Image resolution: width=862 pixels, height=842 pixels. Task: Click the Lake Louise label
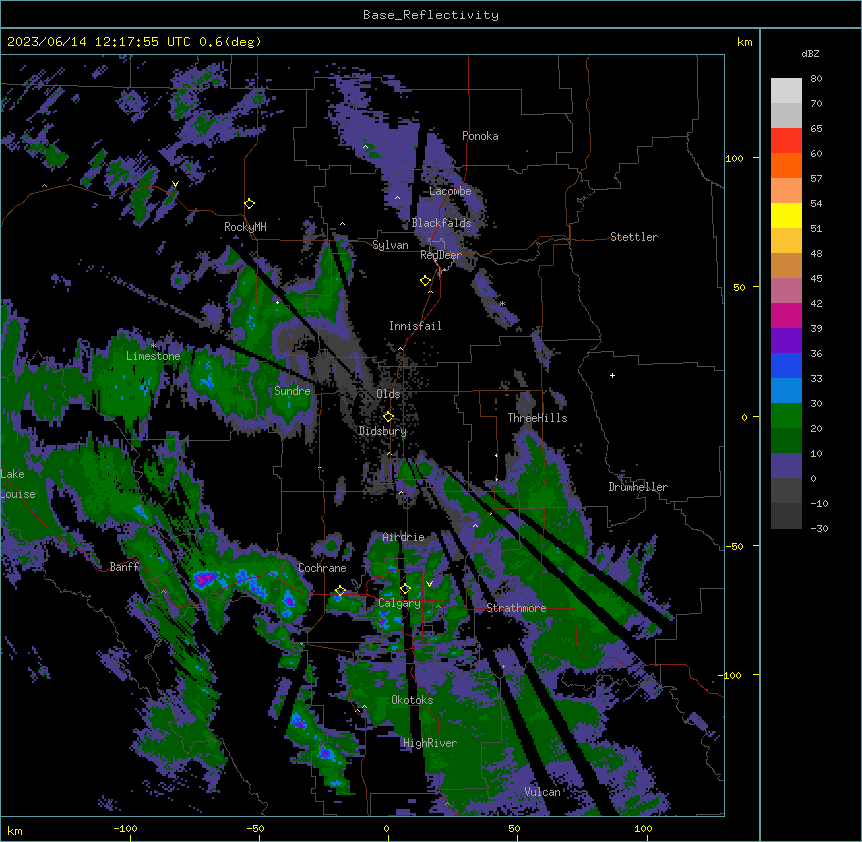[x=18, y=484]
